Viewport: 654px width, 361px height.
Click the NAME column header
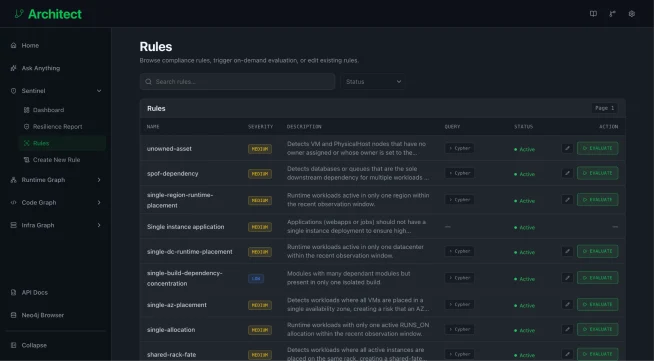pyautogui.click(x=153, y=127)
